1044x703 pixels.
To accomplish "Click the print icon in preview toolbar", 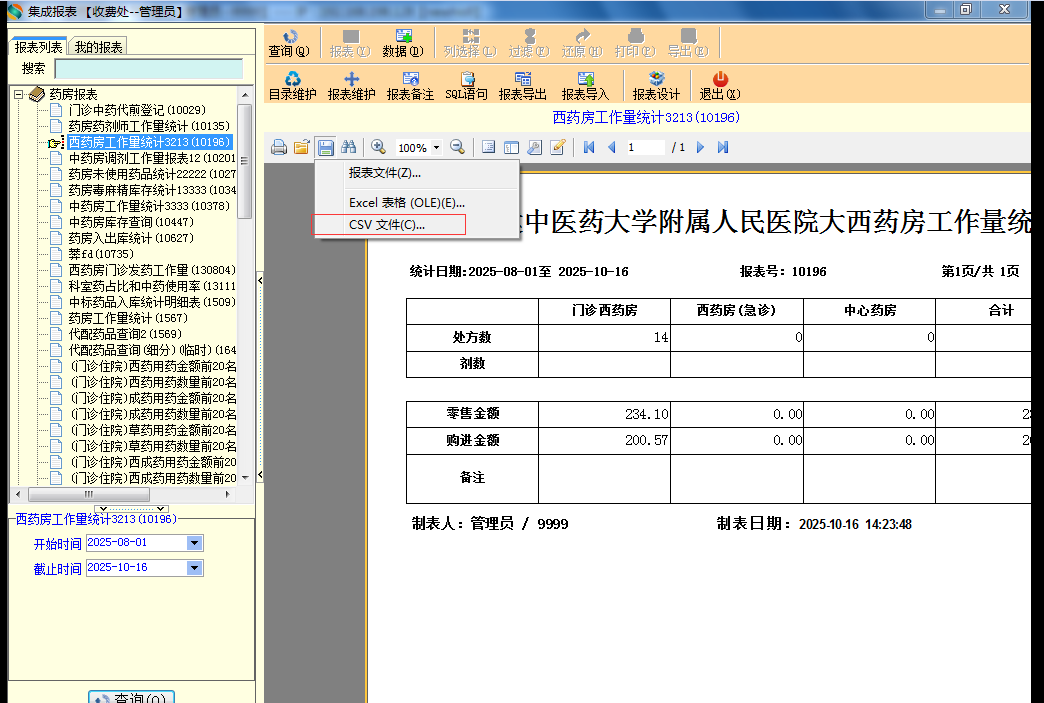I will [279, 147].
